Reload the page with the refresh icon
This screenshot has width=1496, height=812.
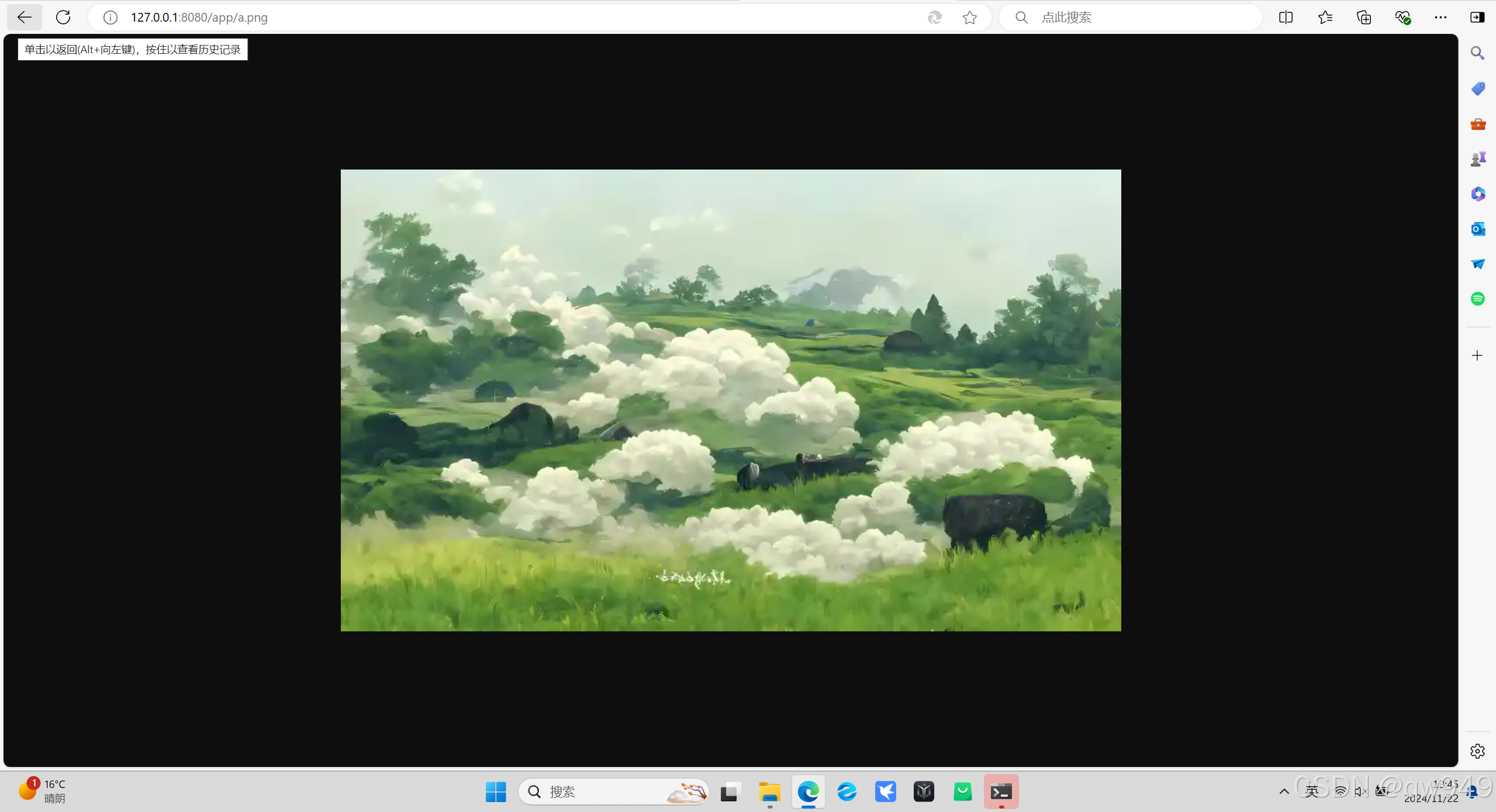[x=63, y=17]
